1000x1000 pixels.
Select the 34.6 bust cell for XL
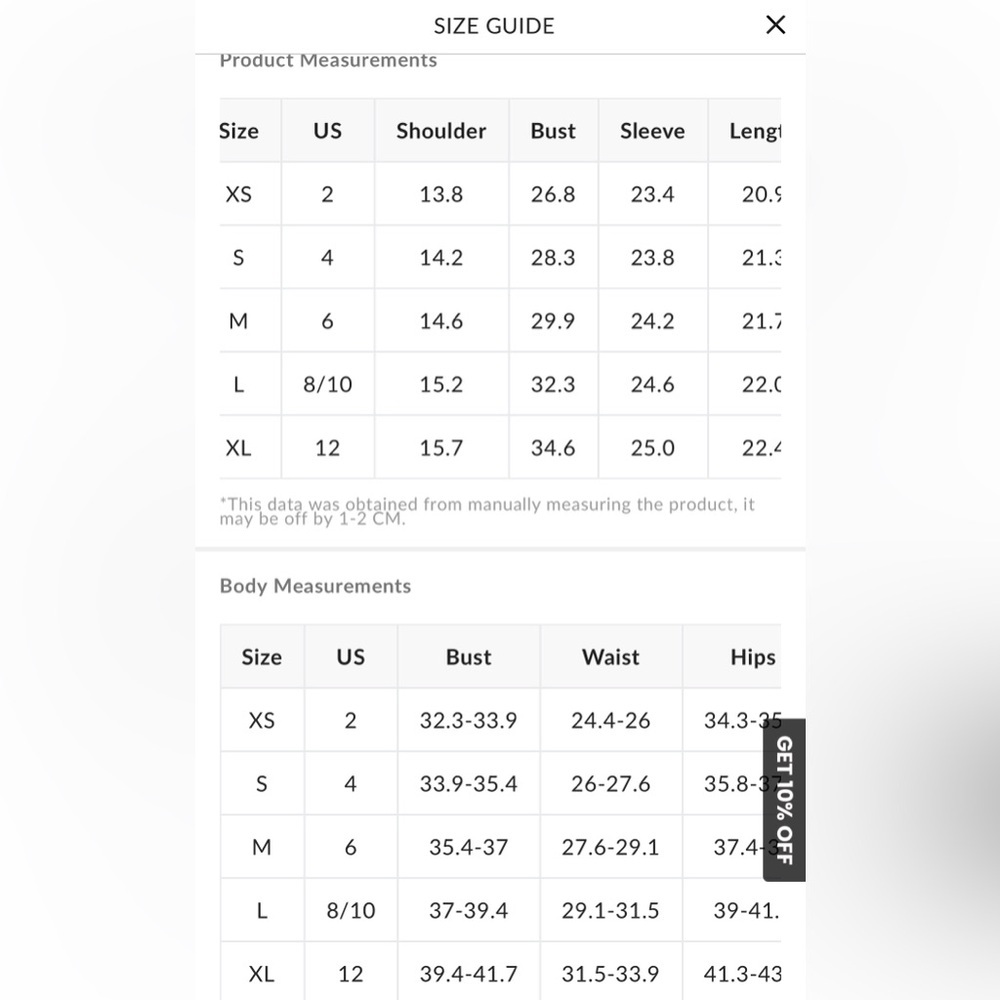(x=553, y=448)
